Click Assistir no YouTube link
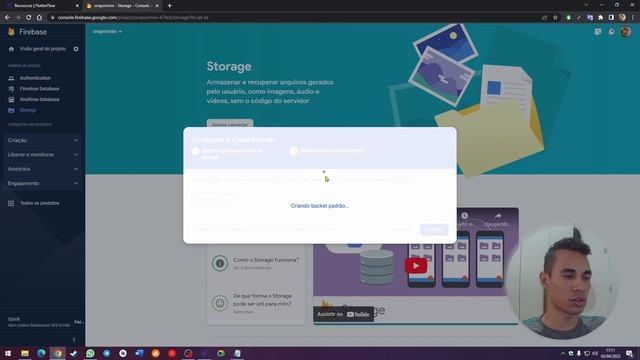The width and height of the screenshot is (640, 360). point(343,314)
